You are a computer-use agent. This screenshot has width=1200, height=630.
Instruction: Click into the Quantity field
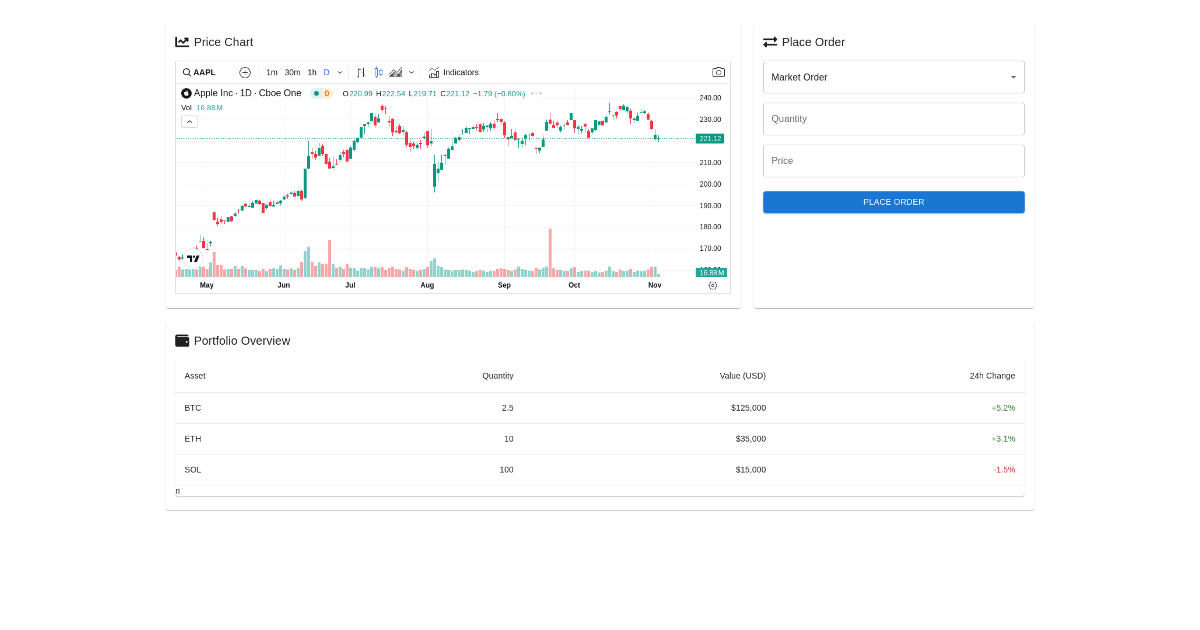pos(894,119)
